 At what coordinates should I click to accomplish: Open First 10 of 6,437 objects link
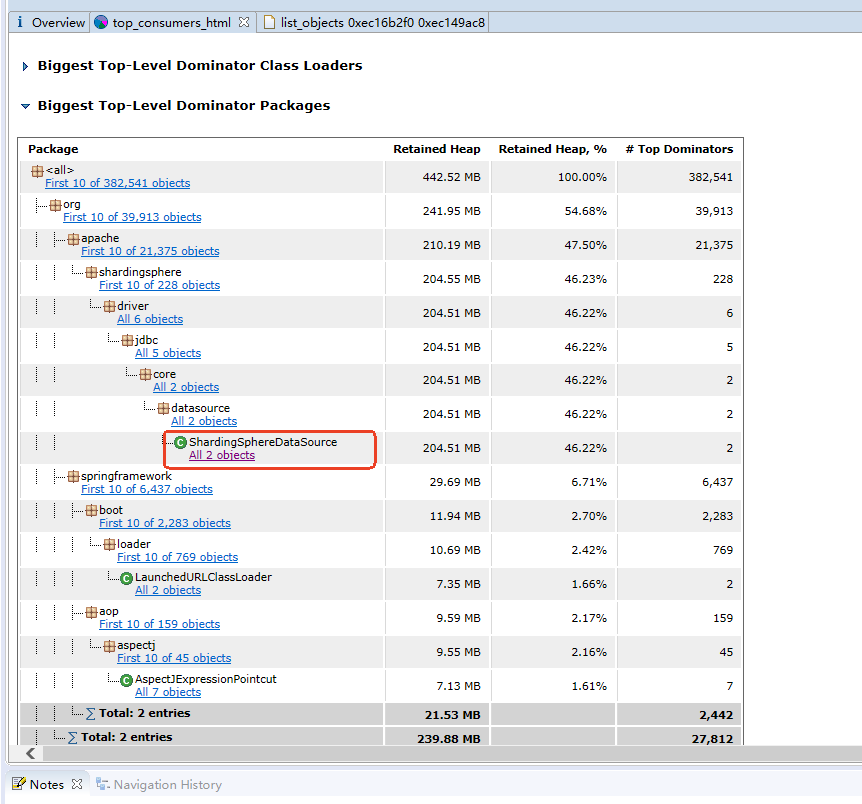click(146, 489)
